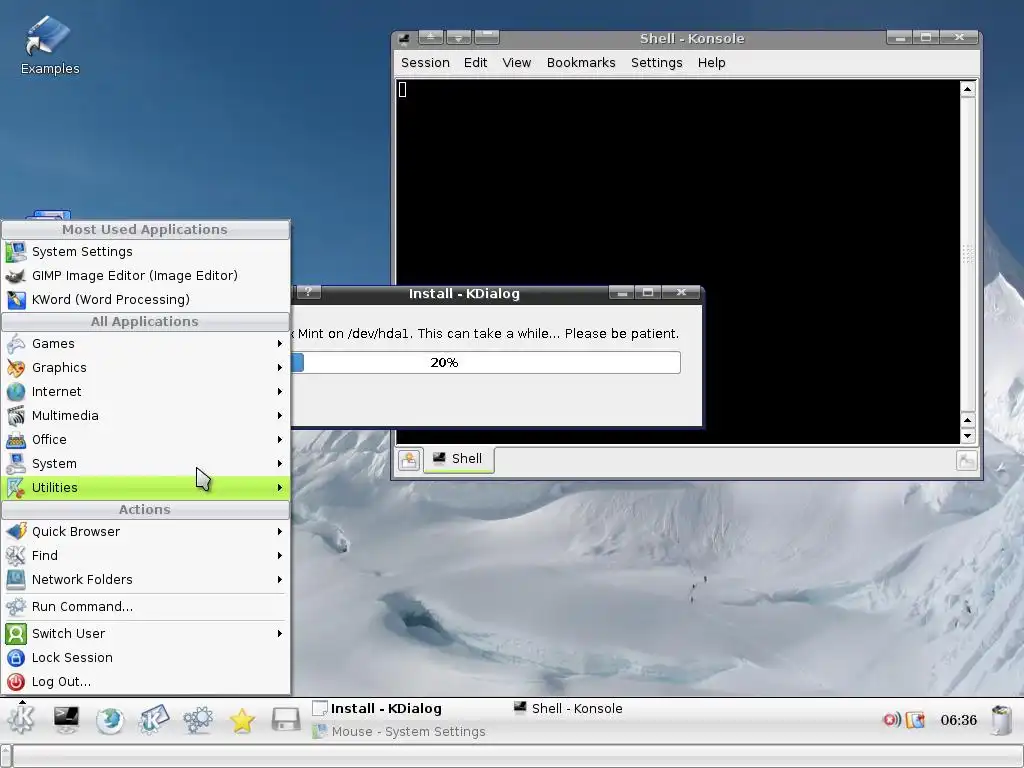Open the Help menu in Konsole
The image size is (1024, 768).
(711, 63)
